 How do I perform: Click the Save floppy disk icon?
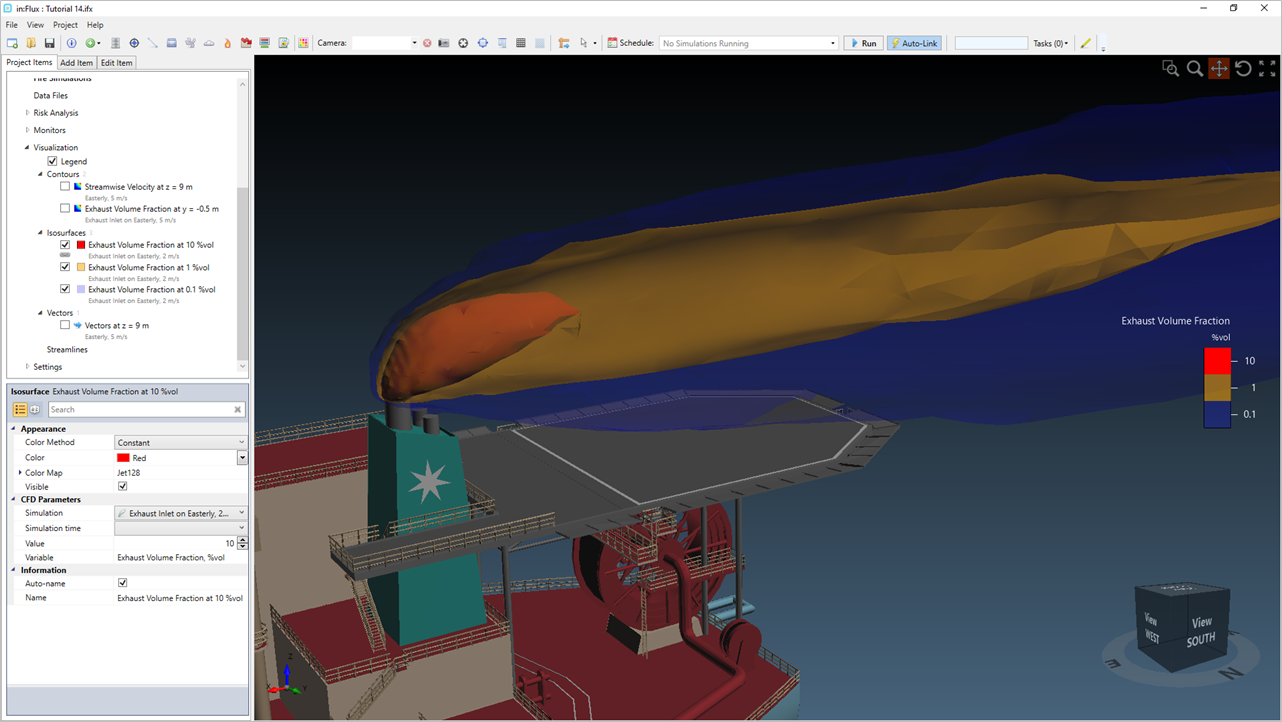pos(49,43)
